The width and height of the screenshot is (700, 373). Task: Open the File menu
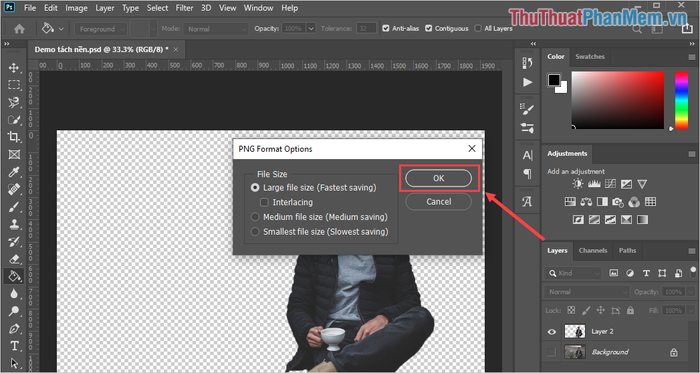(30, 8)
